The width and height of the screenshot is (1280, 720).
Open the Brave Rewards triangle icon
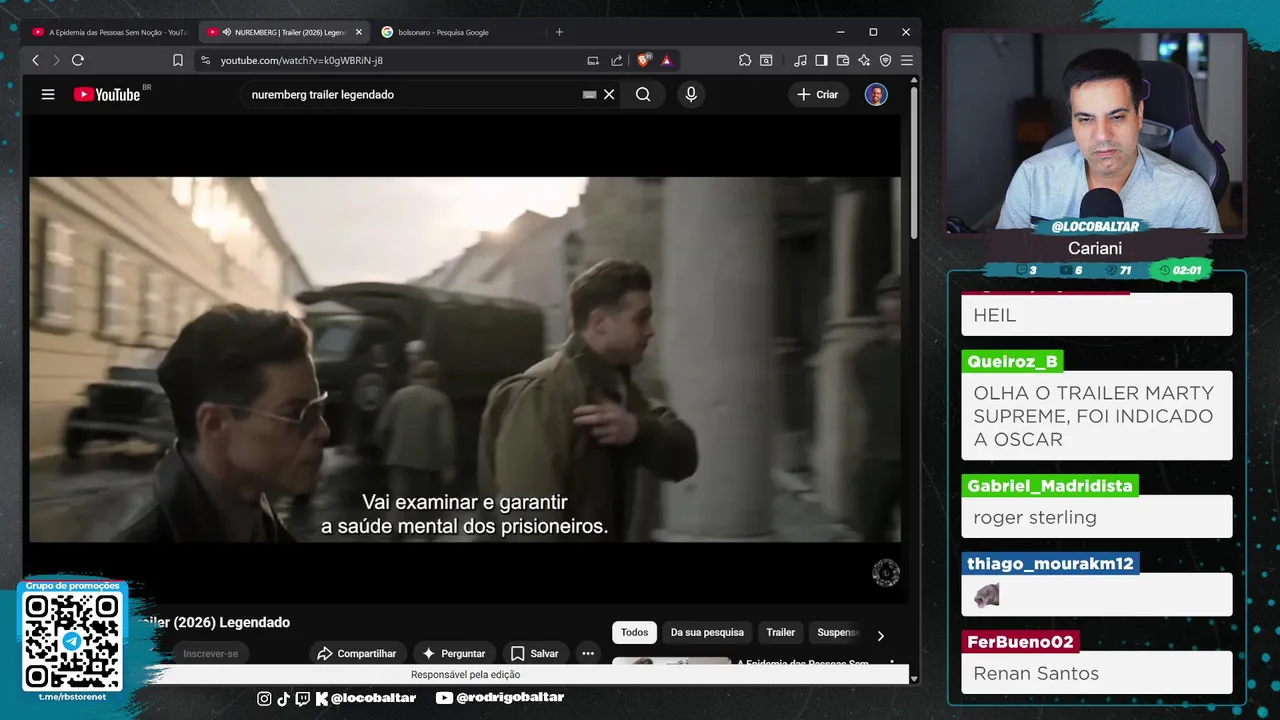click(666, 60)
